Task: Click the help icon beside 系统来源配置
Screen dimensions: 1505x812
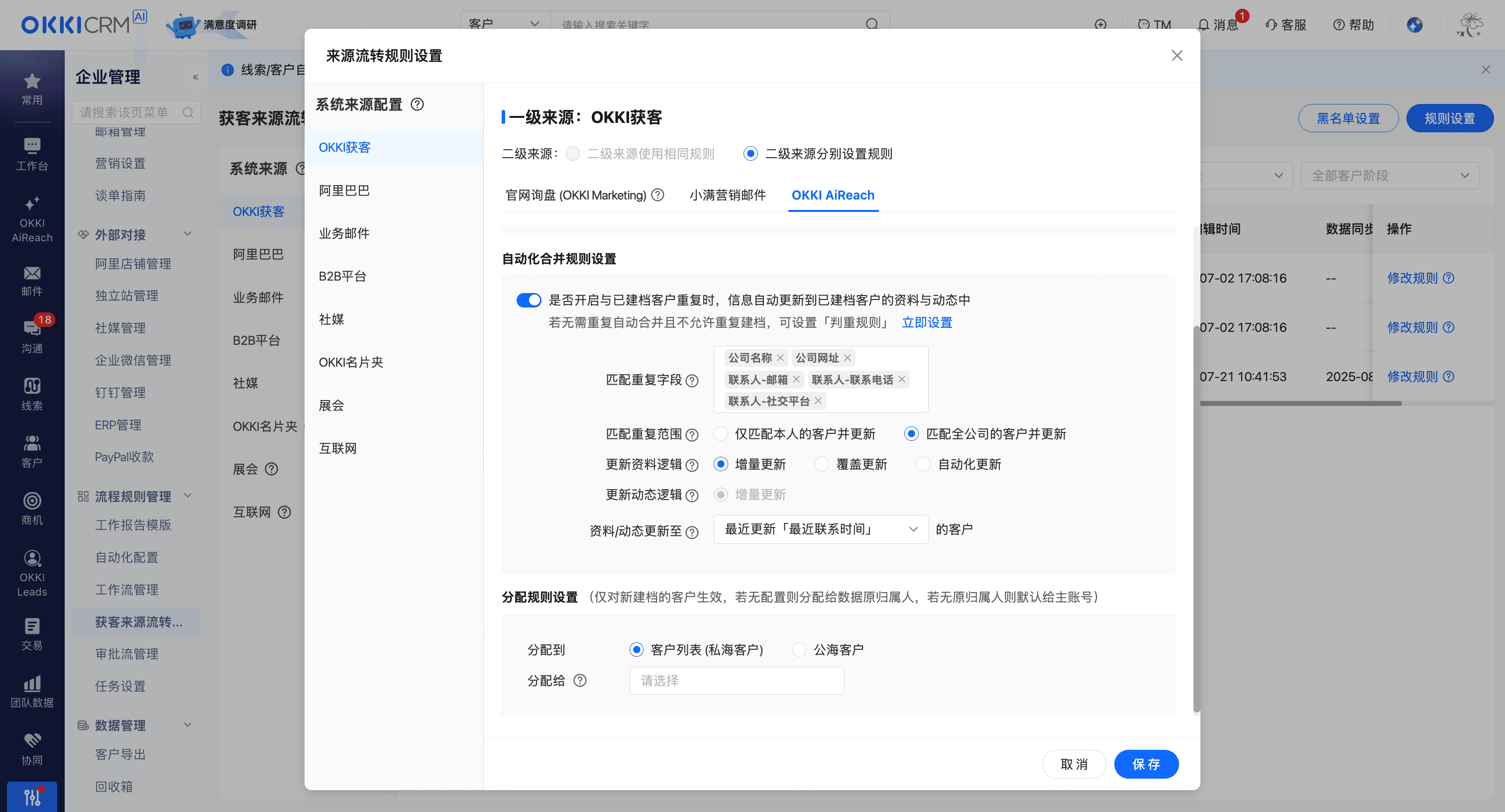Action: pos(417,104)
